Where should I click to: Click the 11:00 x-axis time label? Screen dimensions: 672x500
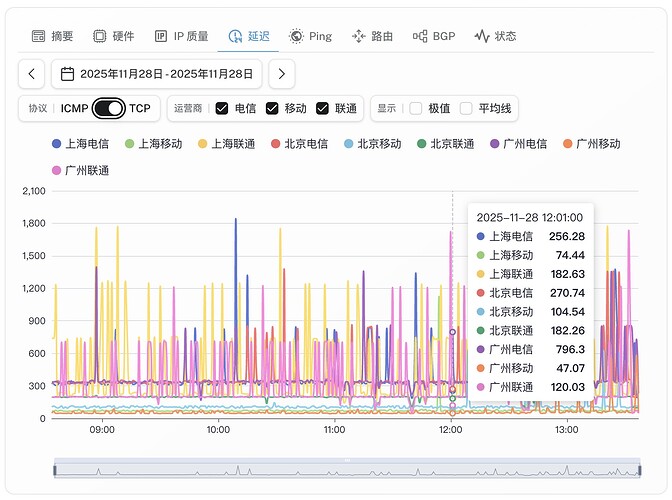[334, 430]
